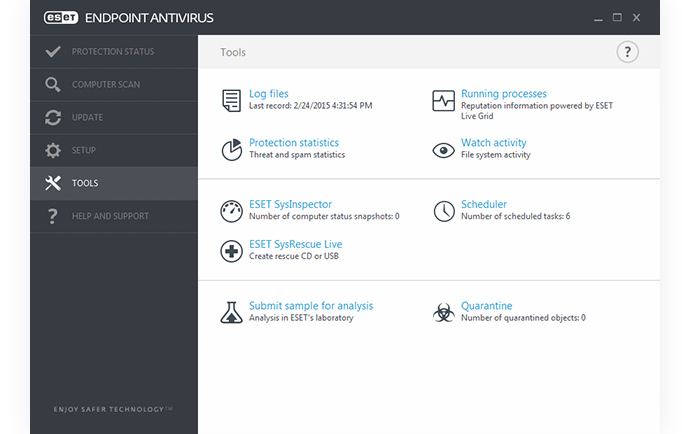The width and height of the screenshot is (690, 434).
Task: Click the 'ENDPOINT ANTIVIRUS' title text
Action: pyautogui.click(x=149, y=18)
